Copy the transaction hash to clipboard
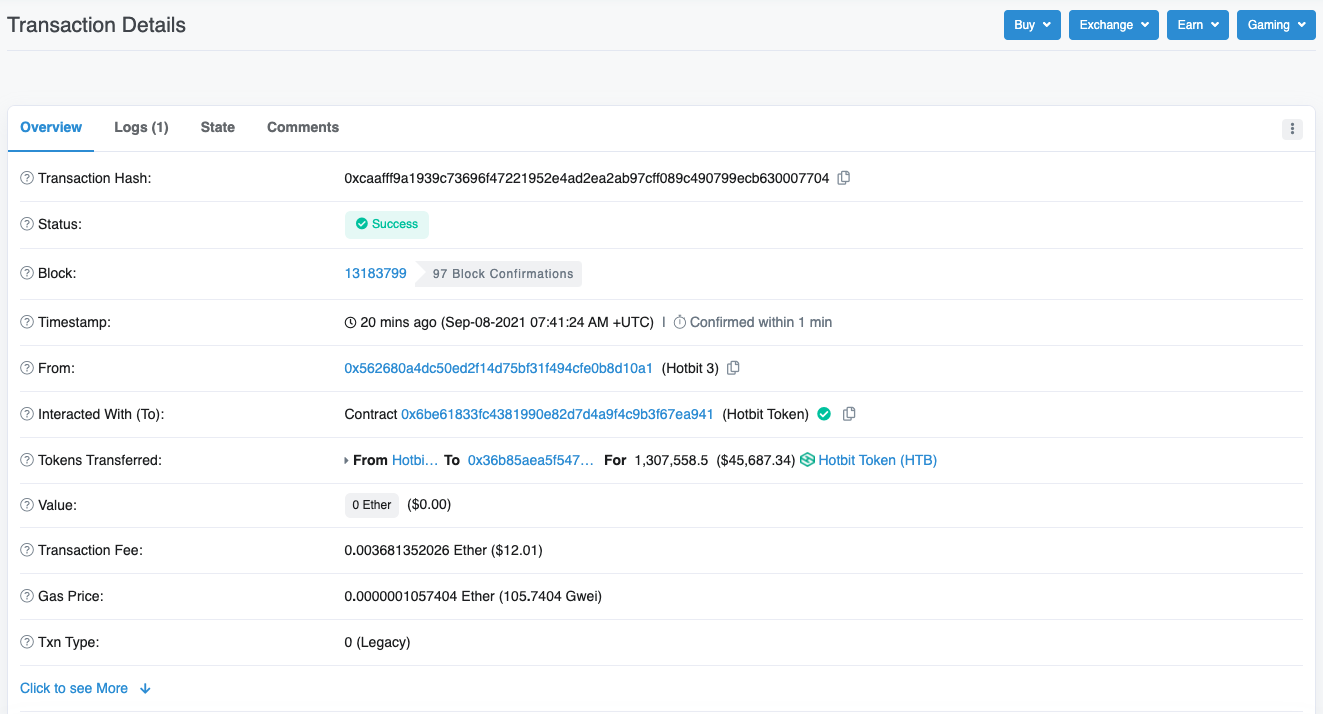1323x714 pixels. tap(844, 178)
